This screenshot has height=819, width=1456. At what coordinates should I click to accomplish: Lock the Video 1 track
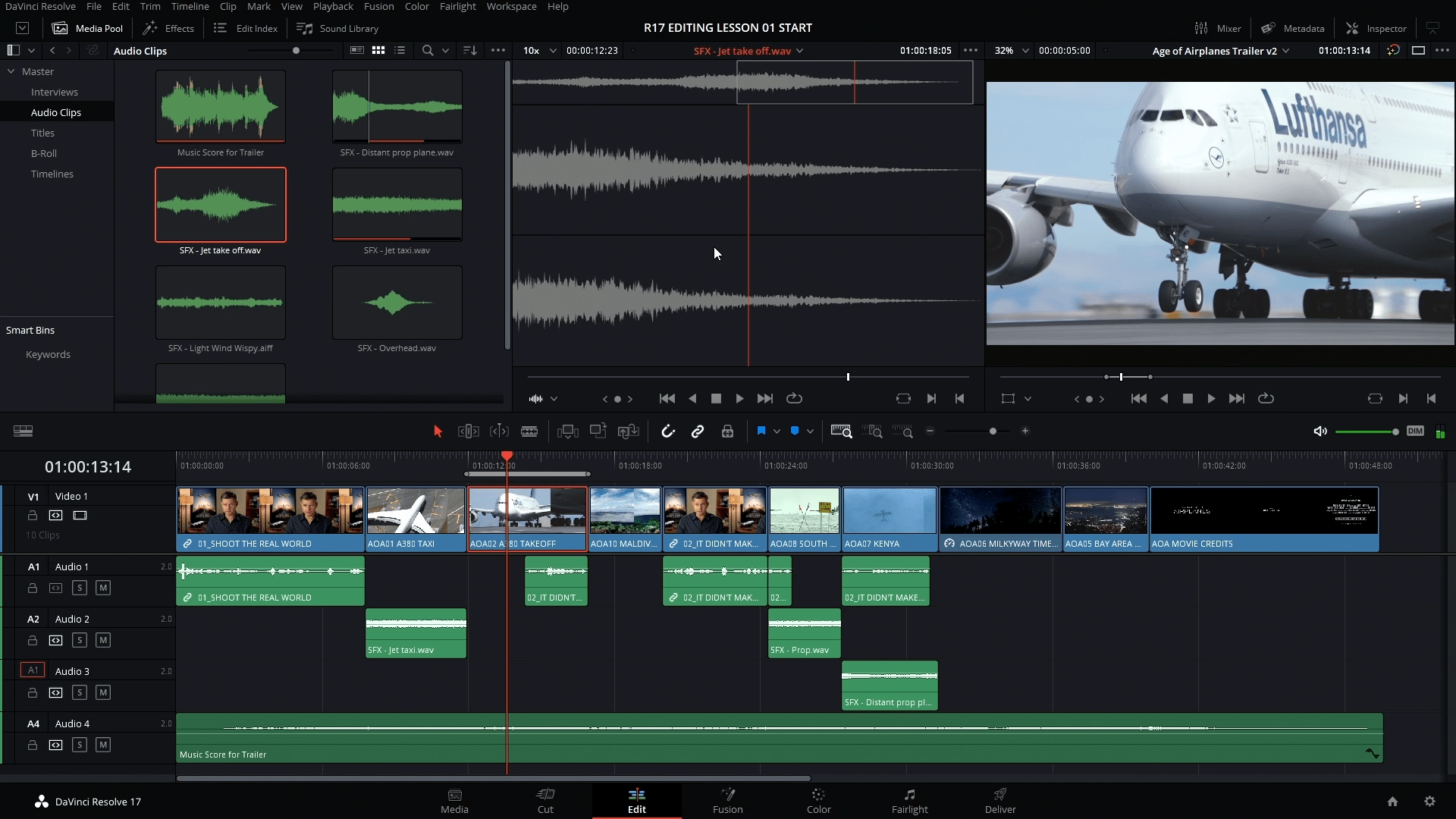32,515
